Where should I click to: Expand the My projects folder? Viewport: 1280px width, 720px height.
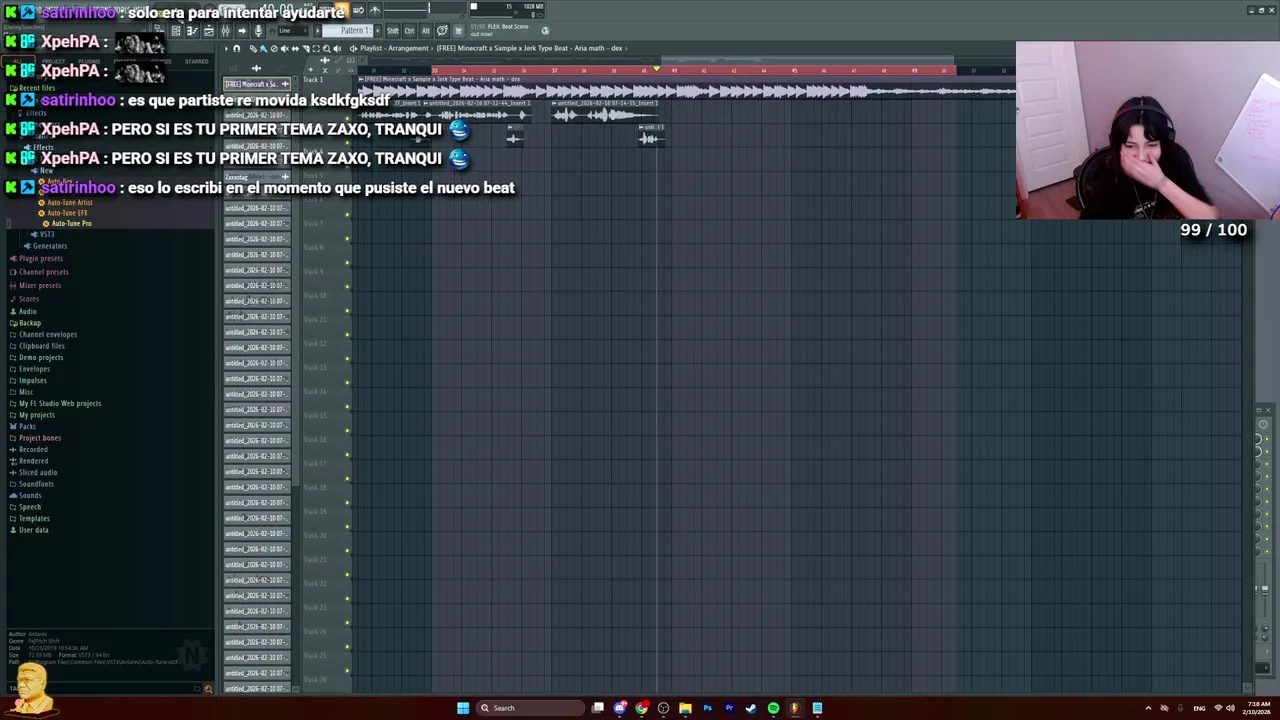click(x=37, y=415)
